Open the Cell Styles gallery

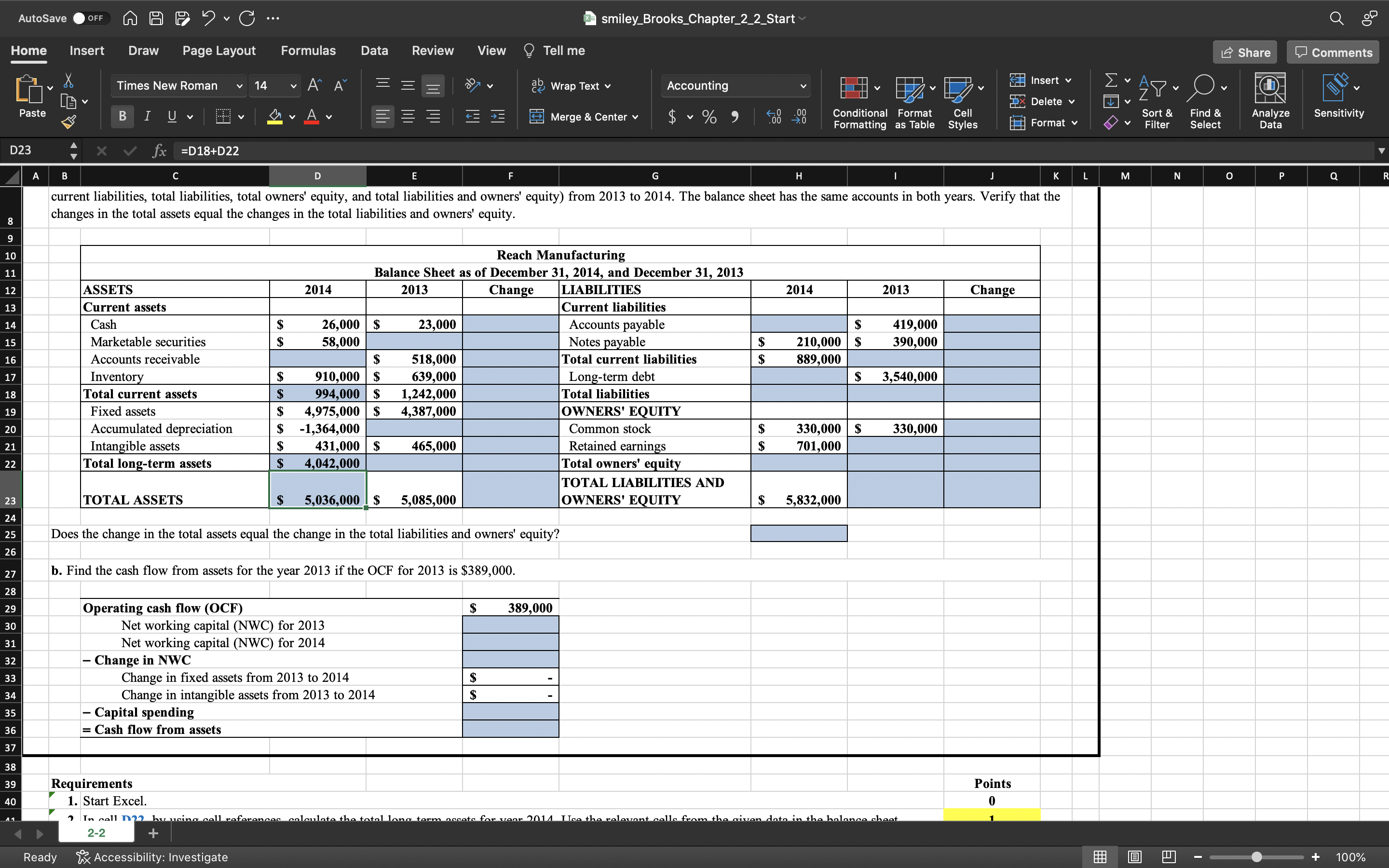(963, 101)
